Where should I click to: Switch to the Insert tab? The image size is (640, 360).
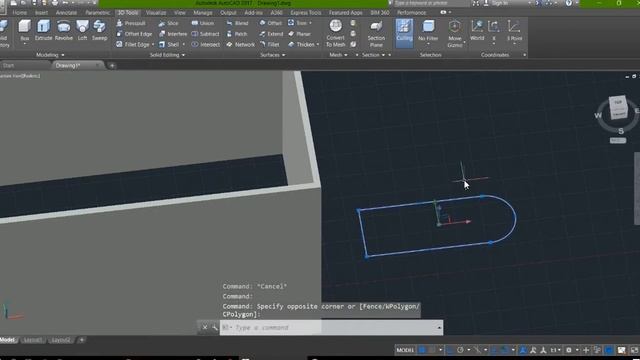point(41,13)
